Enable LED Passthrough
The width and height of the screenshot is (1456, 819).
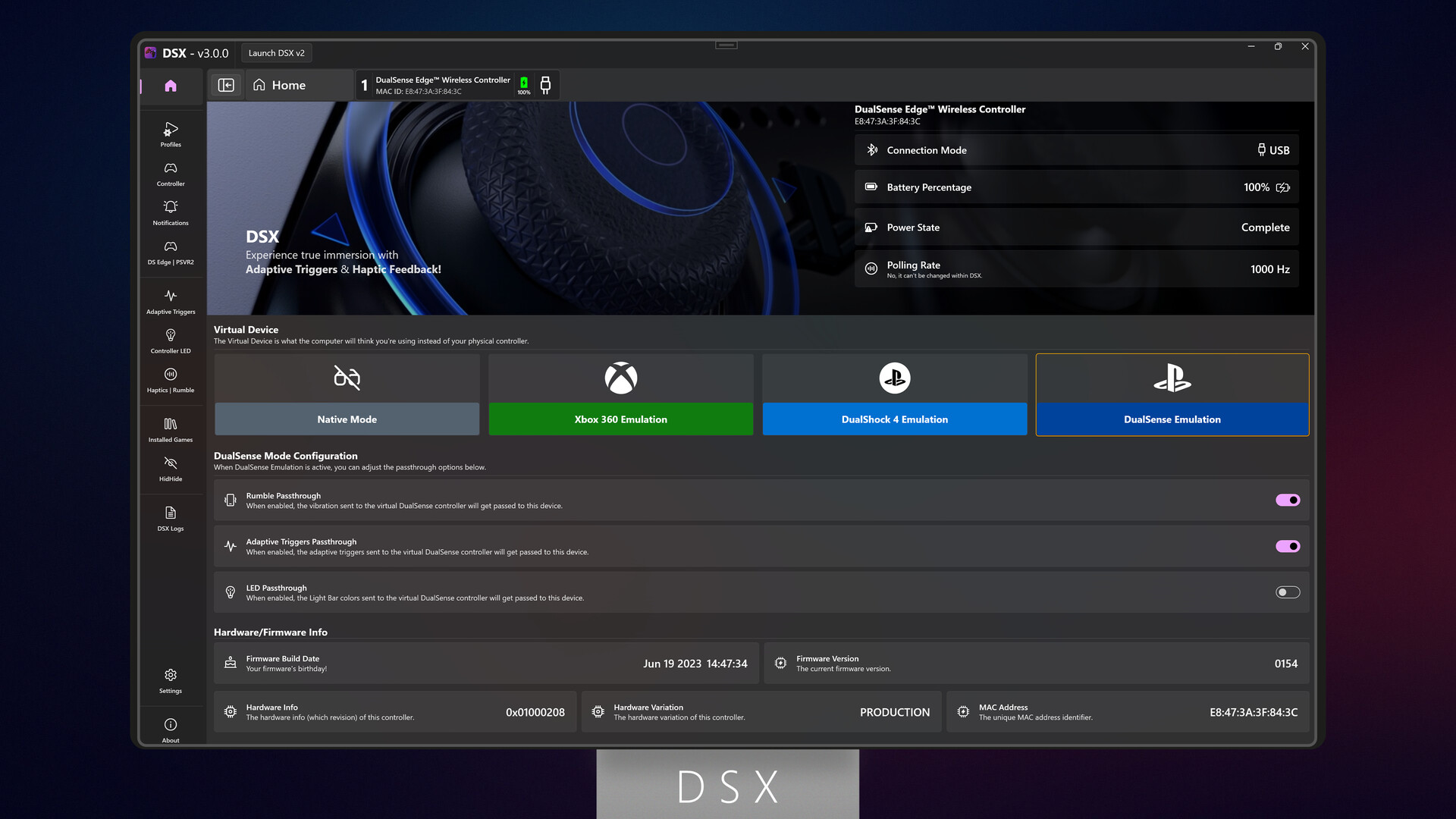[x=1287, y=592]
